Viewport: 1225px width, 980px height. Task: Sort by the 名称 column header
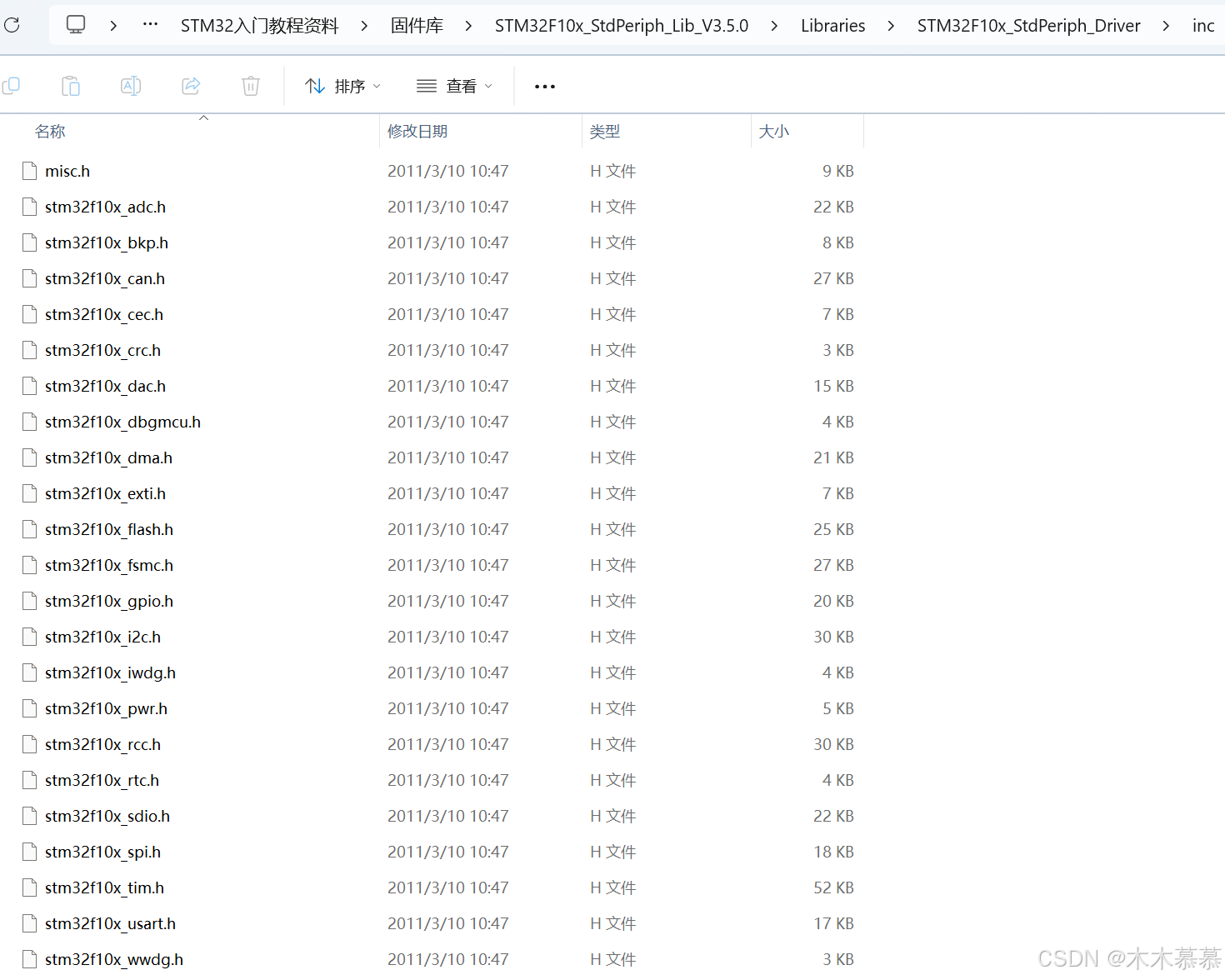pyautogui.click(x=50, y=131)
